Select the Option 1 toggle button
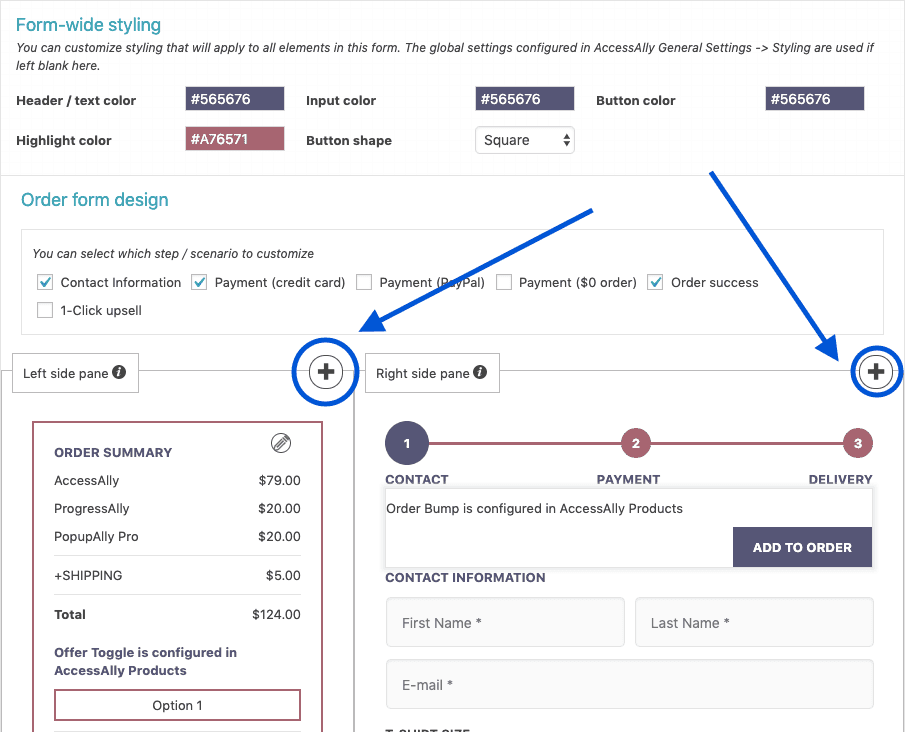 pos(177,705)
